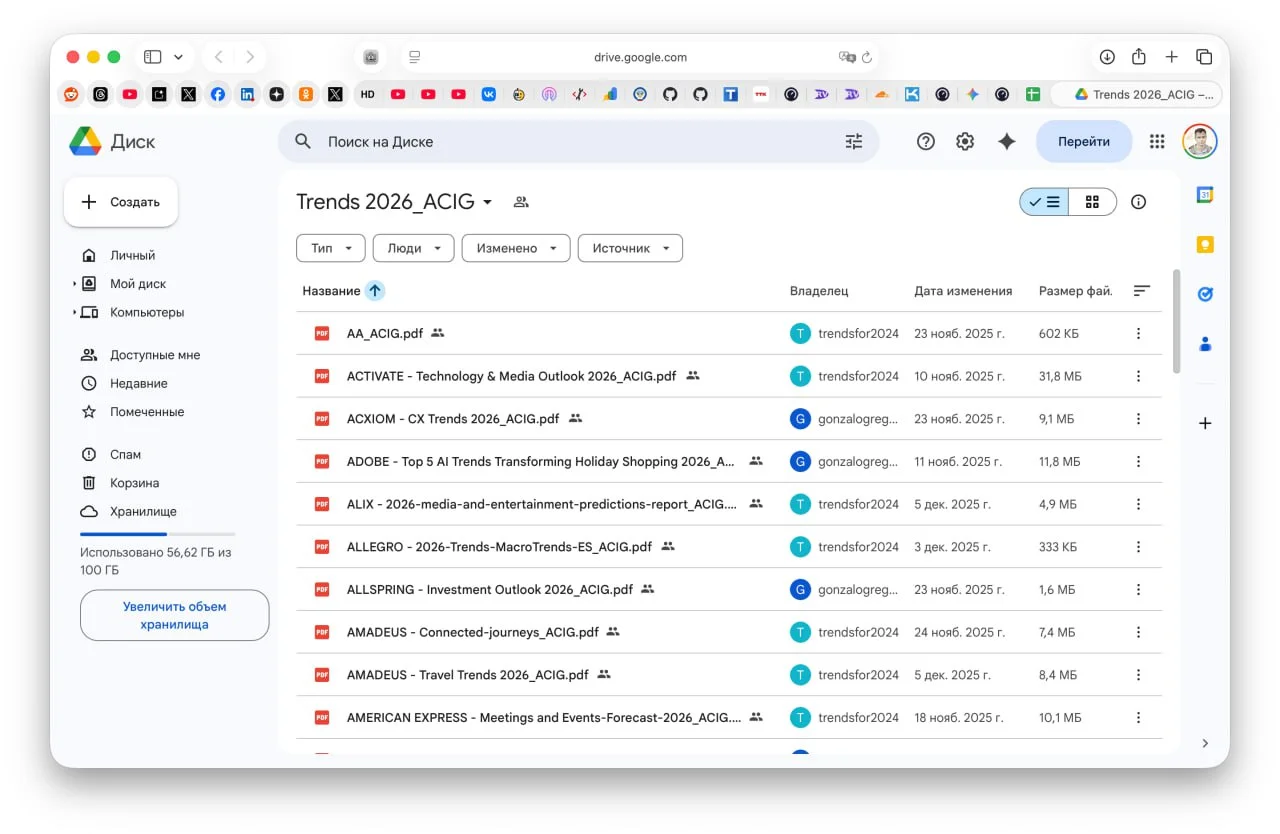Viewport: 1280px width, 834px height.
Task: Reverse name sort direction arrow
Action: pyautogui.click(x=375, y=291)
